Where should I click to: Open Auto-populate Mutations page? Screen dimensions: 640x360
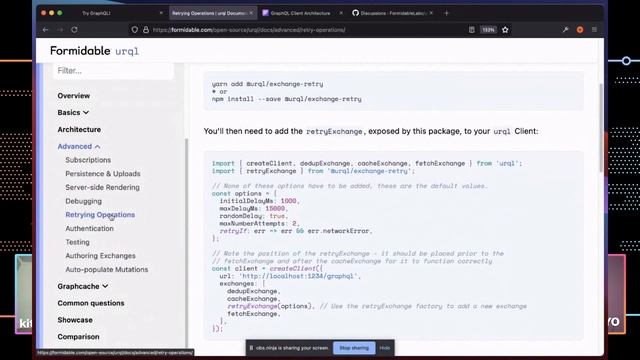pos(107,269)
